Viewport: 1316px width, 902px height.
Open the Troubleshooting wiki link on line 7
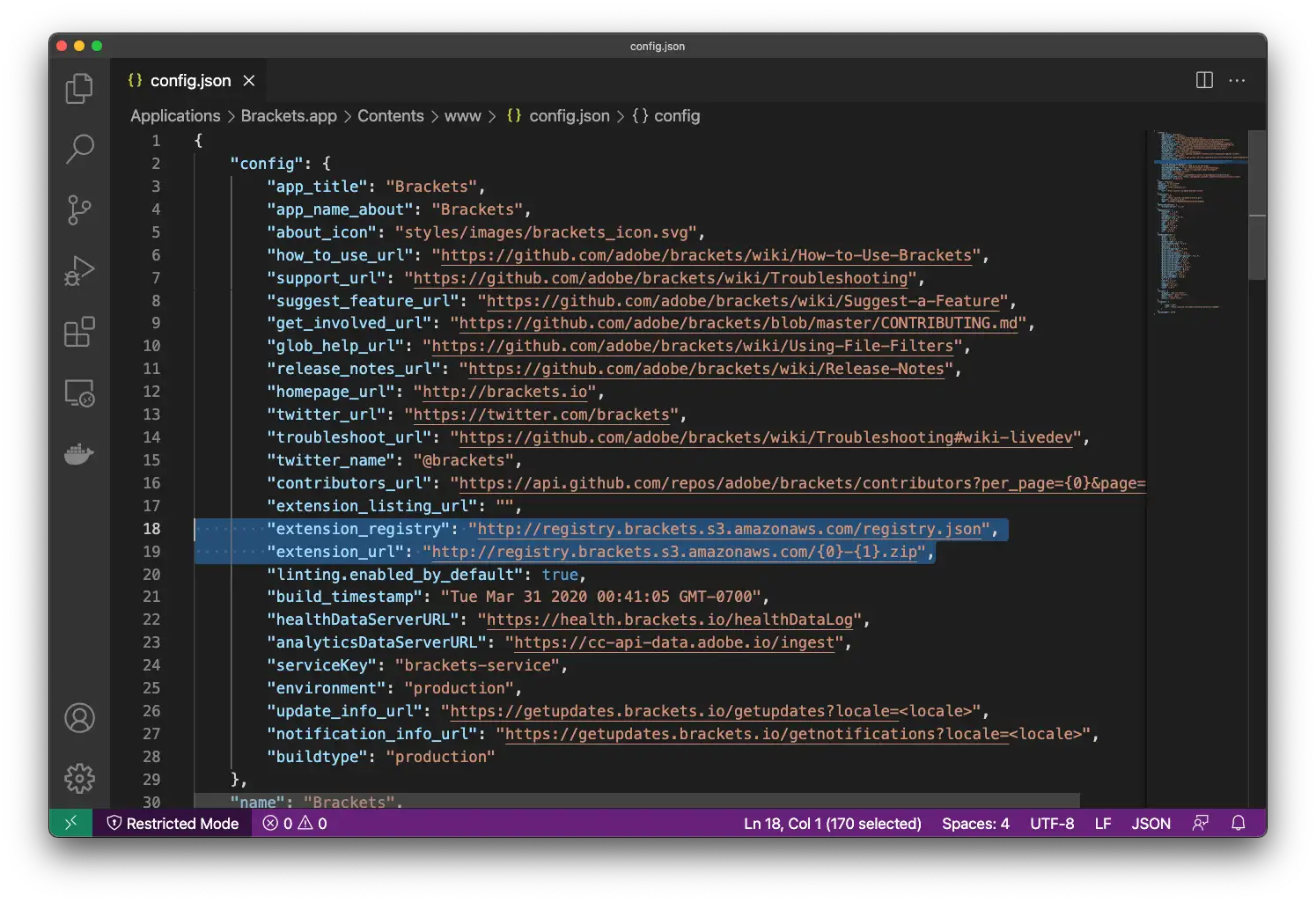pyautogui.click(x=660, y=278)
